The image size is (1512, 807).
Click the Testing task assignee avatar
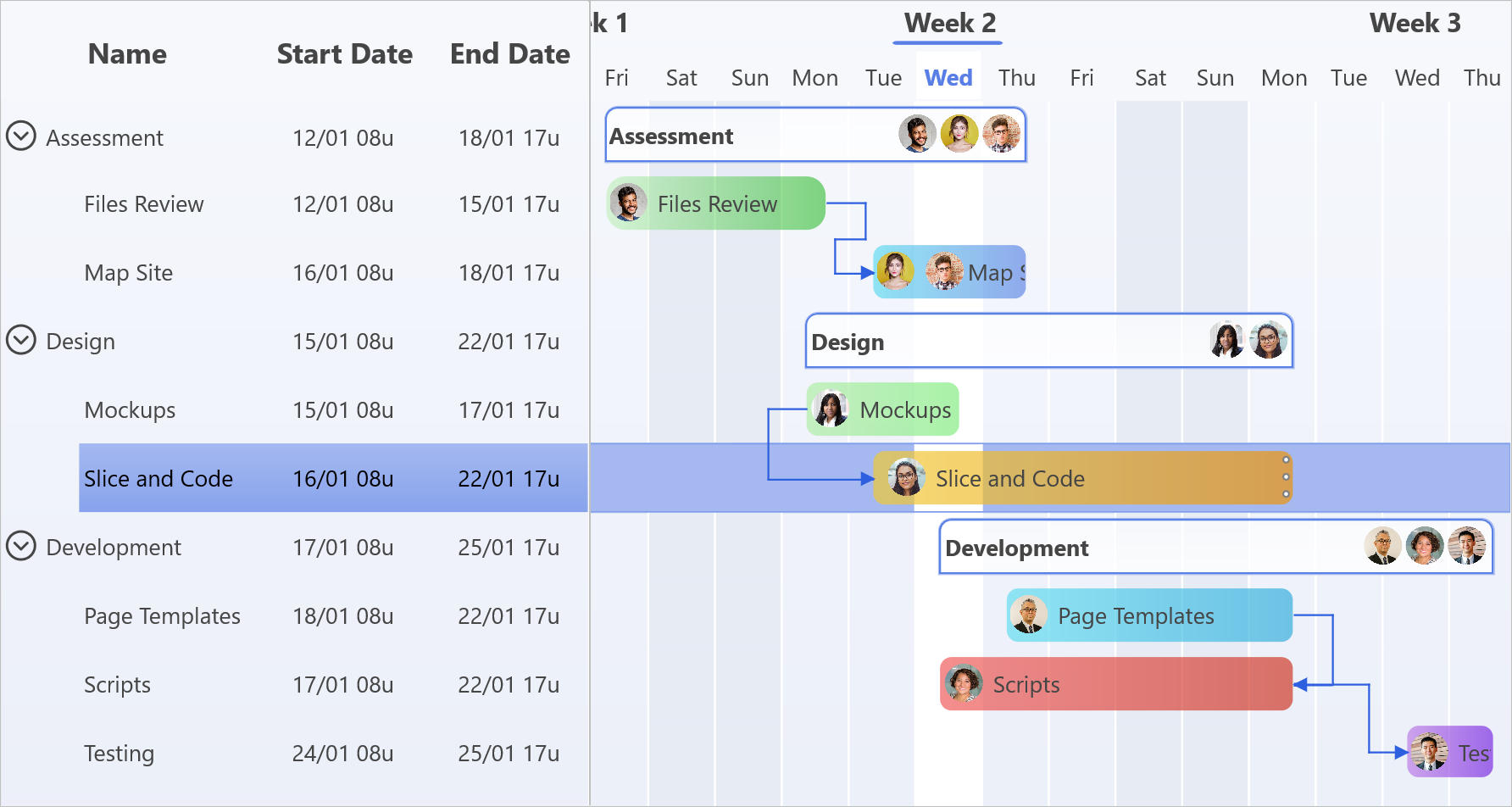click(1430, 751)
